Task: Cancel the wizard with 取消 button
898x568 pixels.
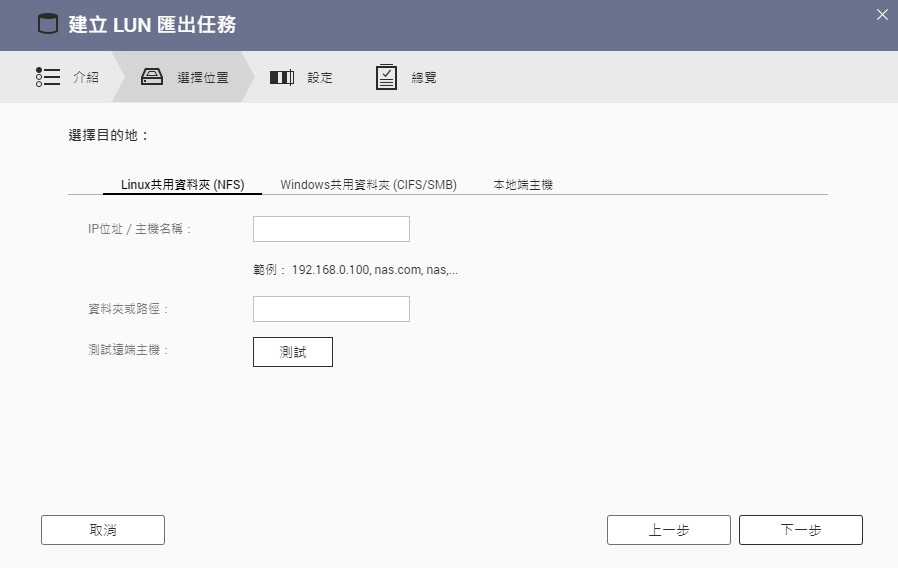Action: click(x=103, y=530)
